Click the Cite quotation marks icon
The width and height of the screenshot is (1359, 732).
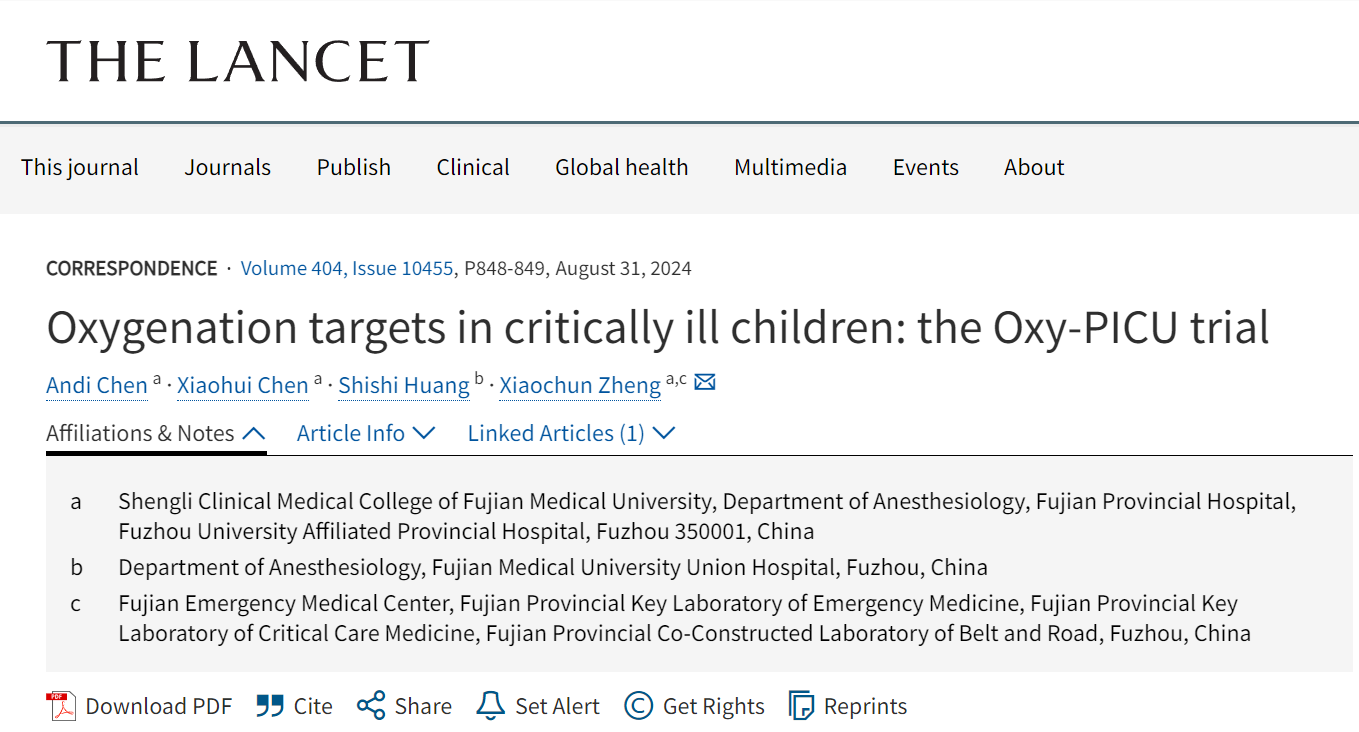269,706
